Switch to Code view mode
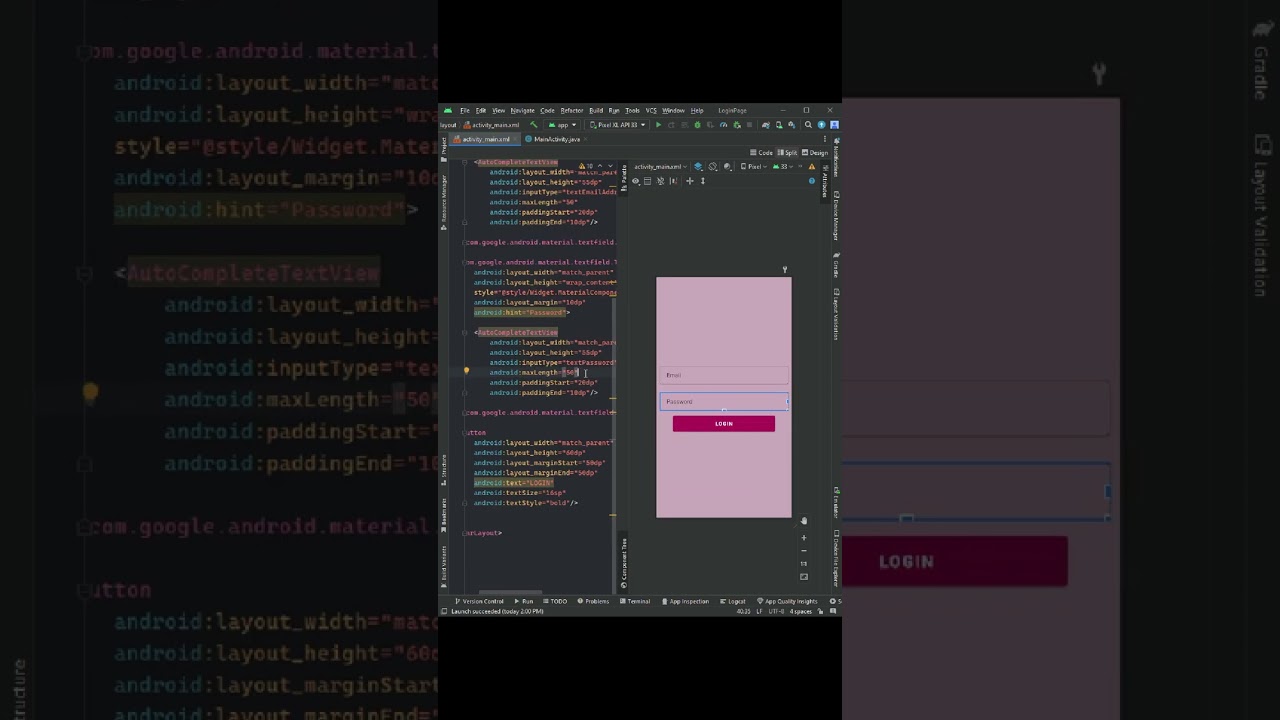This screenshot has height=720, width=1280. point(761,152)
